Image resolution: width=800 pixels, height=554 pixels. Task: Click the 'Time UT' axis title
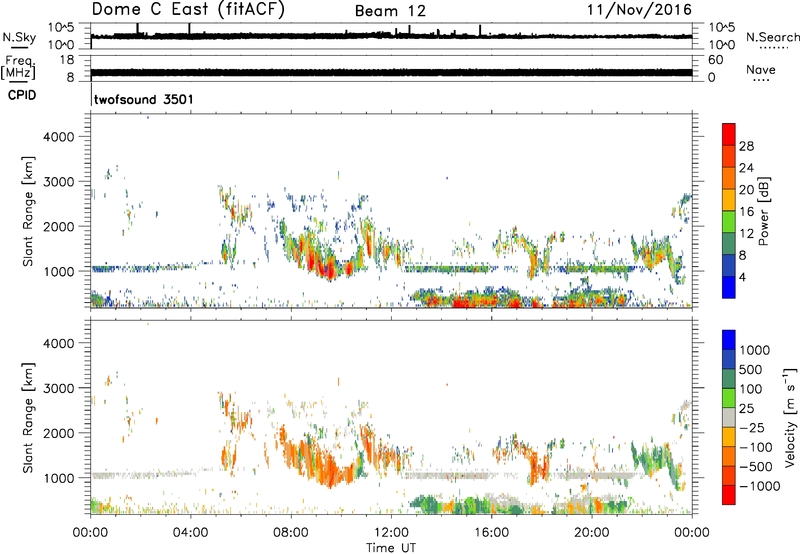pos(391,548)
